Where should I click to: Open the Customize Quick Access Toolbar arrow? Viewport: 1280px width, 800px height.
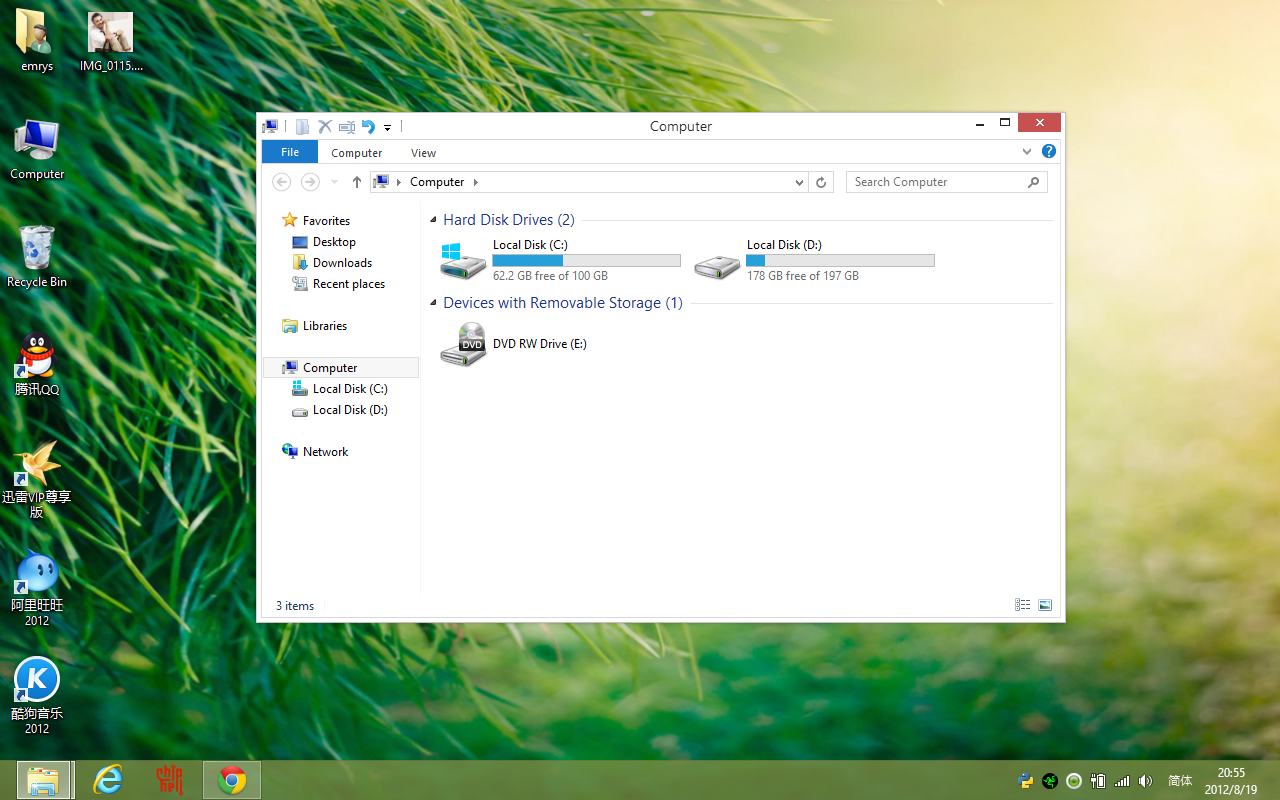(x=387, y=127)
